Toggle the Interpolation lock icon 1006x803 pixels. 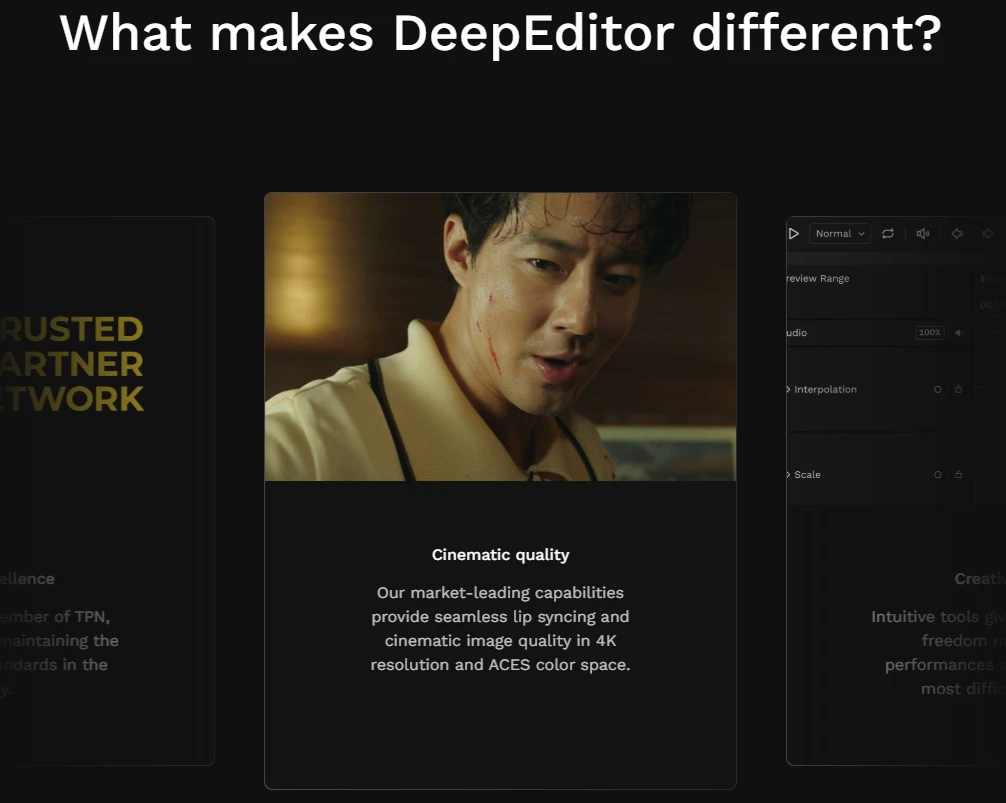958,390
